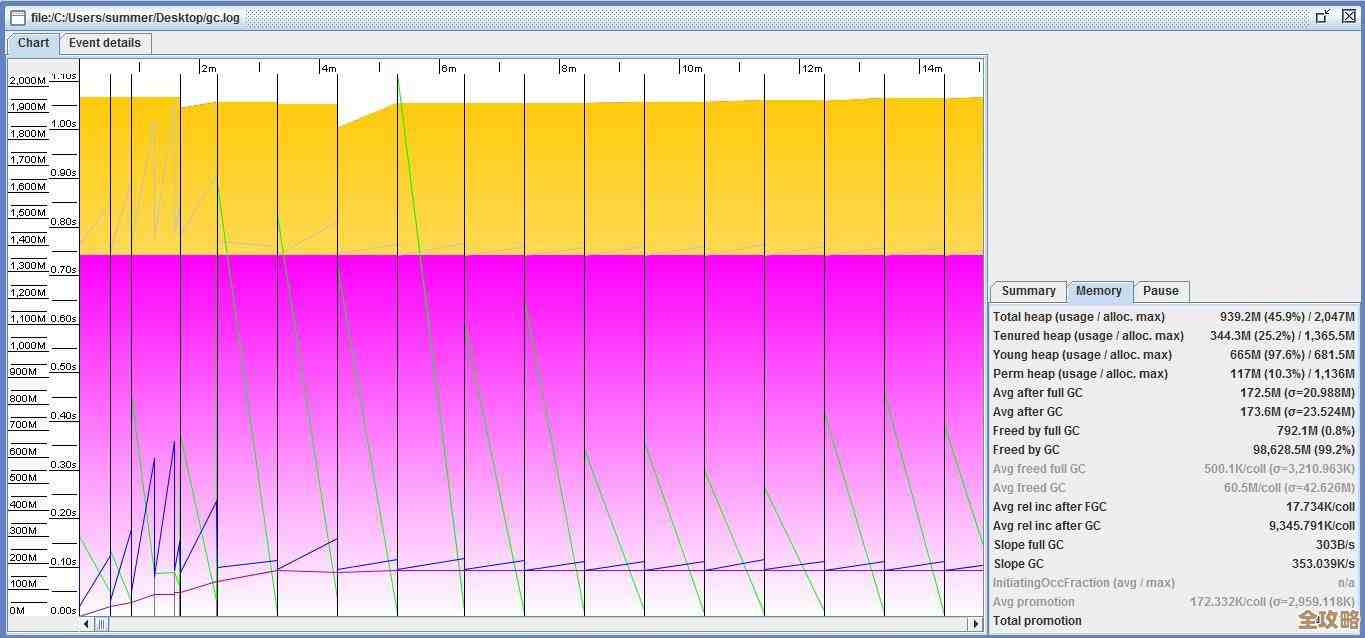The image size is (1365, 638).
Task: Click the chart scrollbar right arrow
Action: [x=975, y=624]
